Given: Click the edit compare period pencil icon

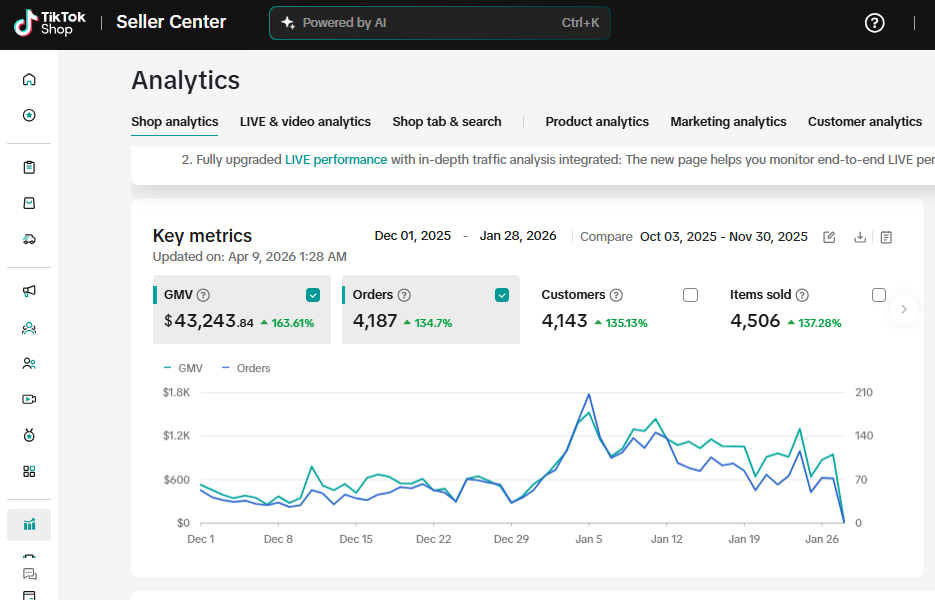Looking at the screenshot, I should point(829,237).
